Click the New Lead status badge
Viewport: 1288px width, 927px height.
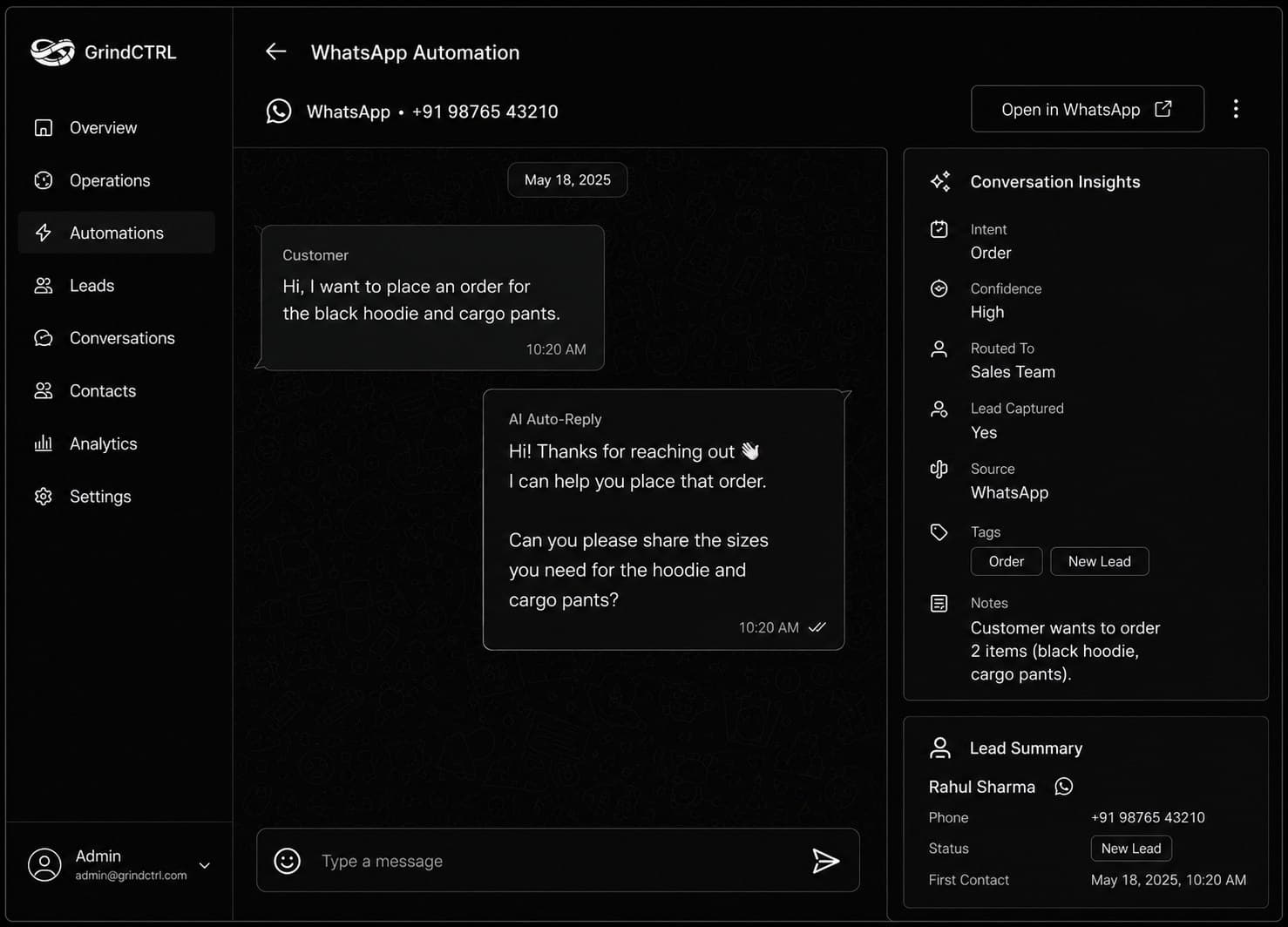click(1131, 849)
